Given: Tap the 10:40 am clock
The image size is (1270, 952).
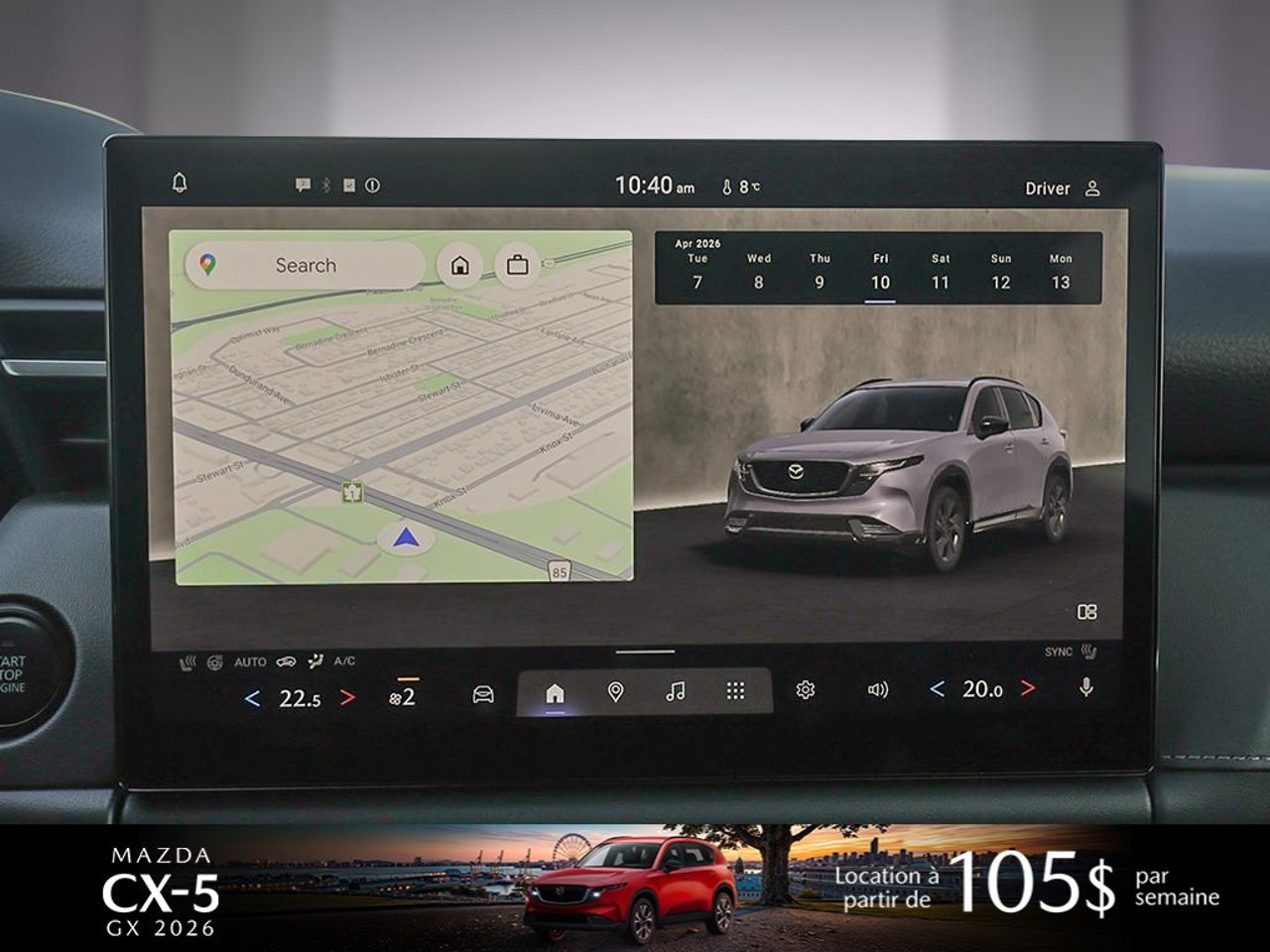Looking at the screenshot, I should [x=655, y=185].
